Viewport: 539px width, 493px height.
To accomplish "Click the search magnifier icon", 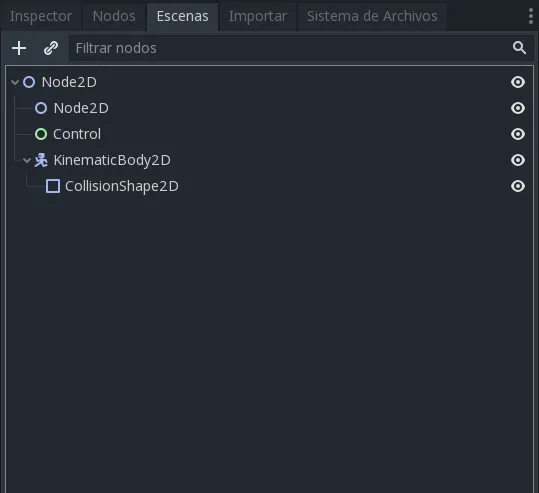I will click(x=519, y=48).
